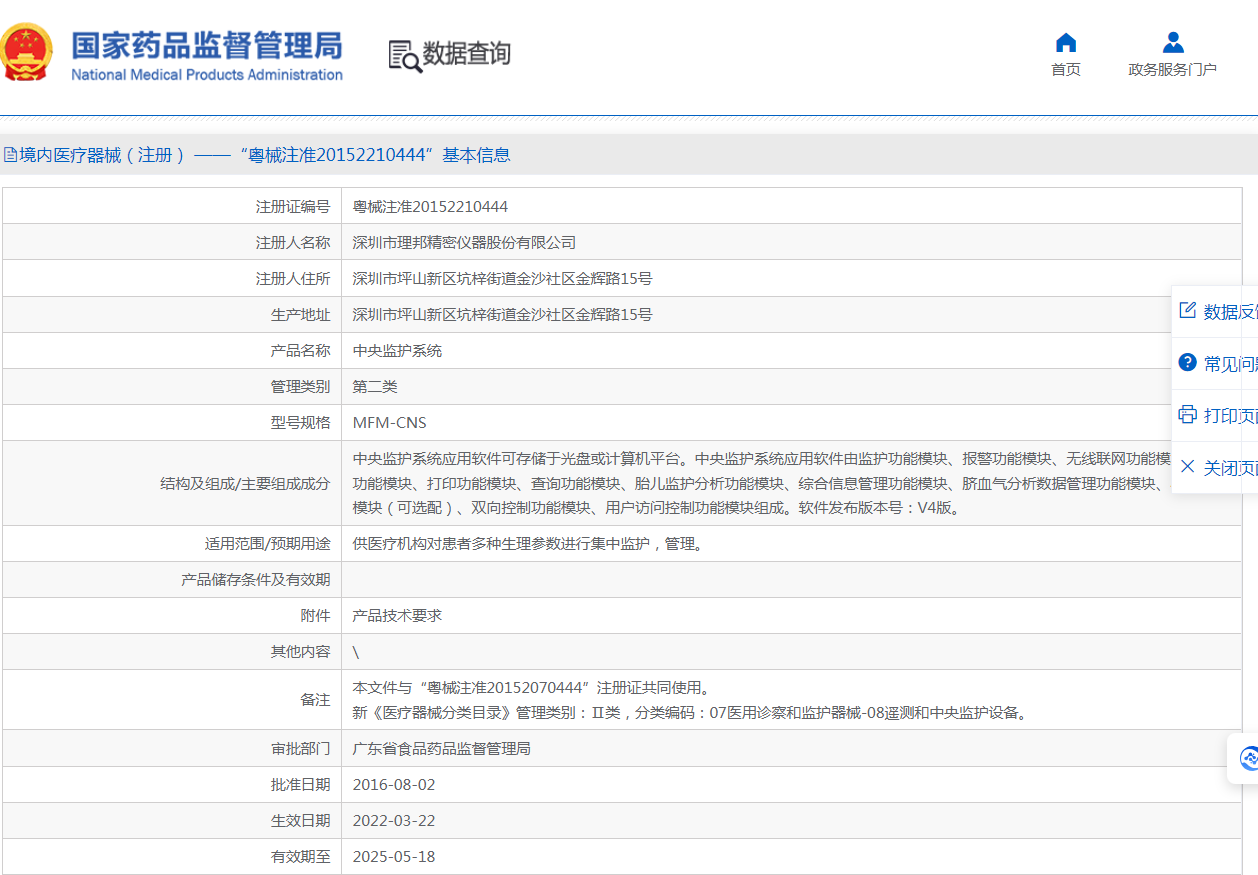Click the 审批部门 row label
Screen dimensions: 1258x875
coord(301,749)
